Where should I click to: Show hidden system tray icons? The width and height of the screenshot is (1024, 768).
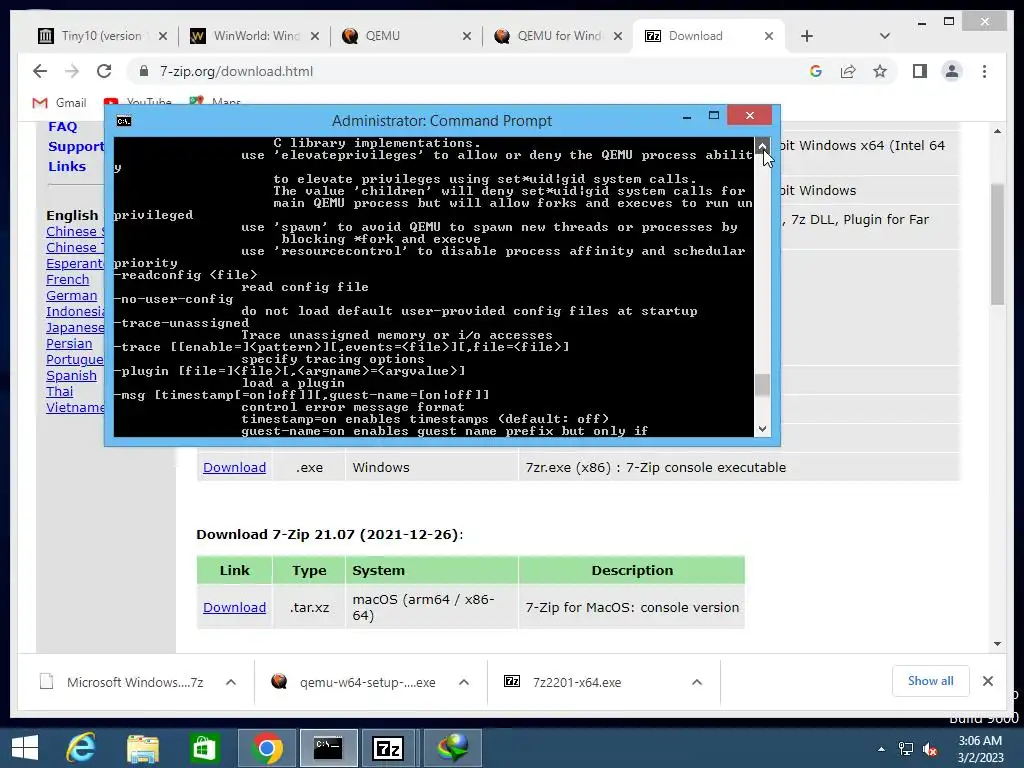[x=882, y=749]
